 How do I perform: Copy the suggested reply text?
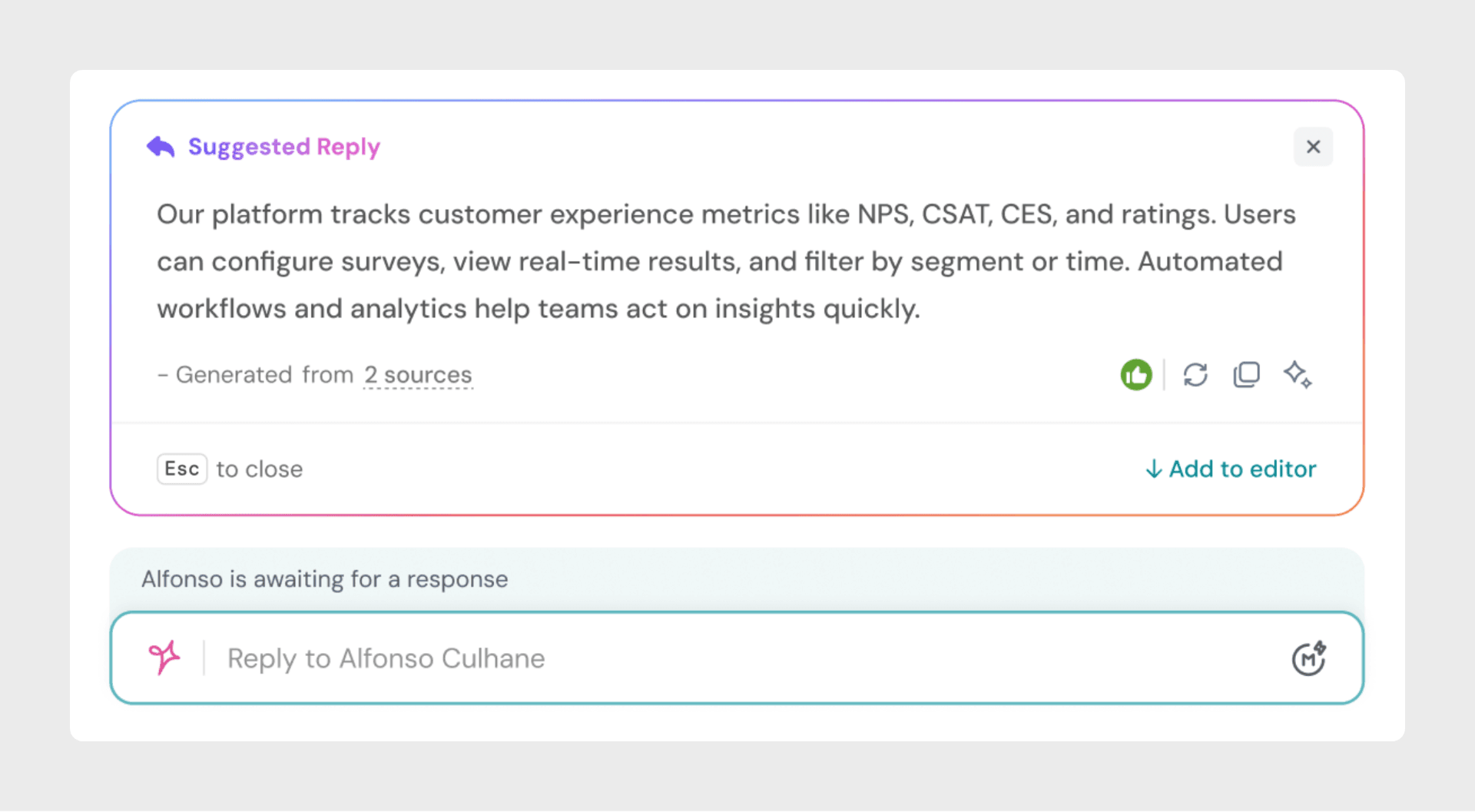(1246, 375)
